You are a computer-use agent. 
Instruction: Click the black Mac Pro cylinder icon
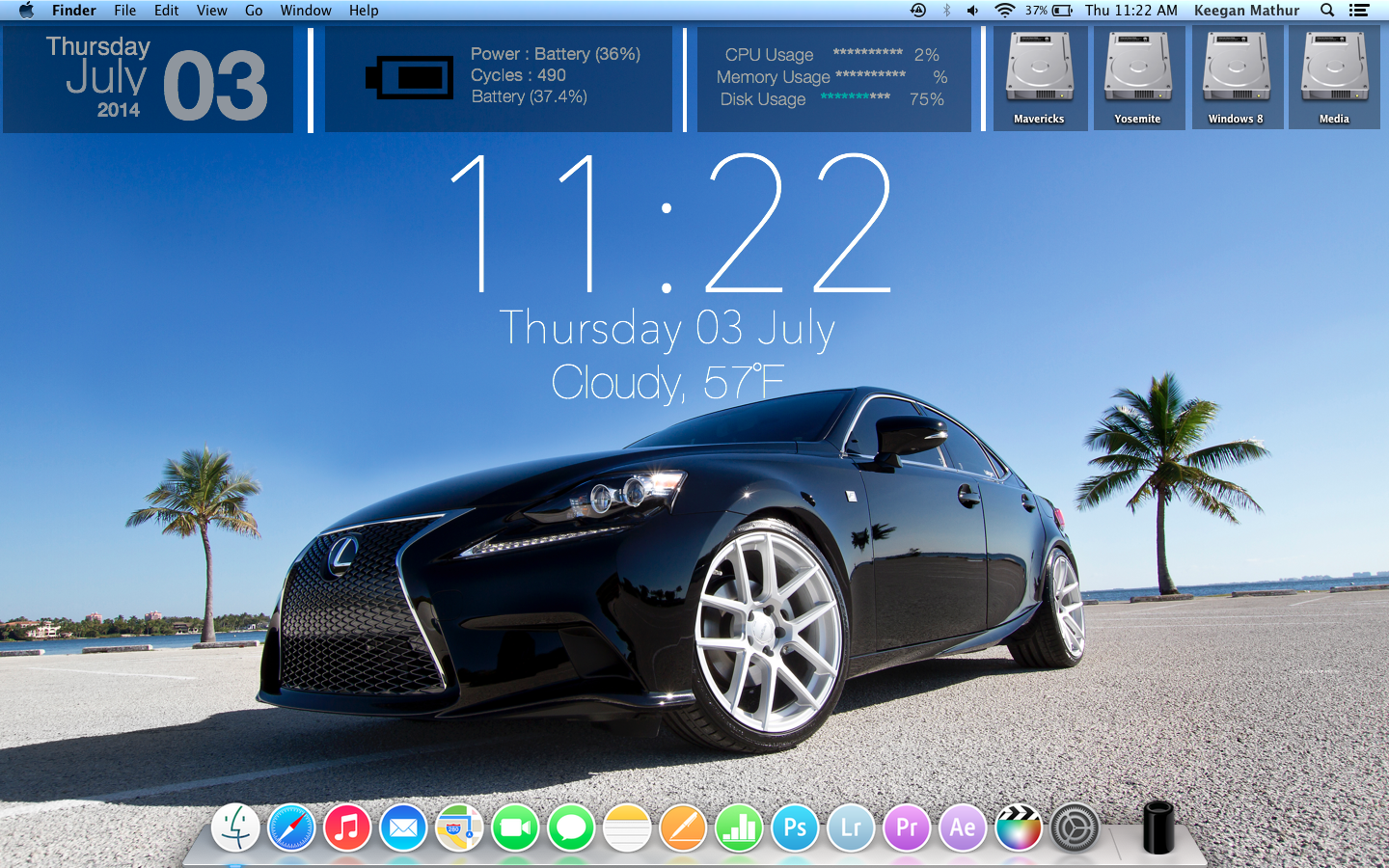coord(1157,827)
